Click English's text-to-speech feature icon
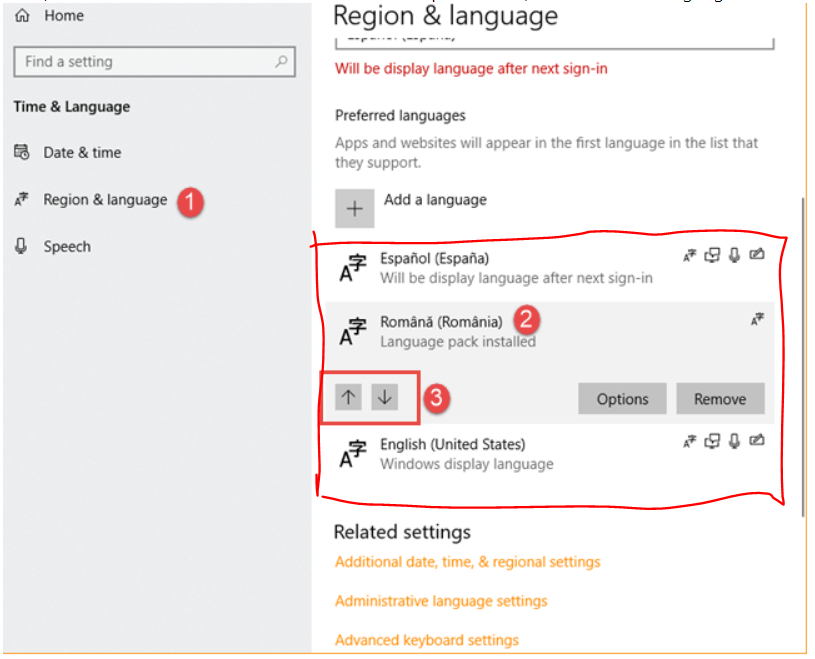 [712, 442]
